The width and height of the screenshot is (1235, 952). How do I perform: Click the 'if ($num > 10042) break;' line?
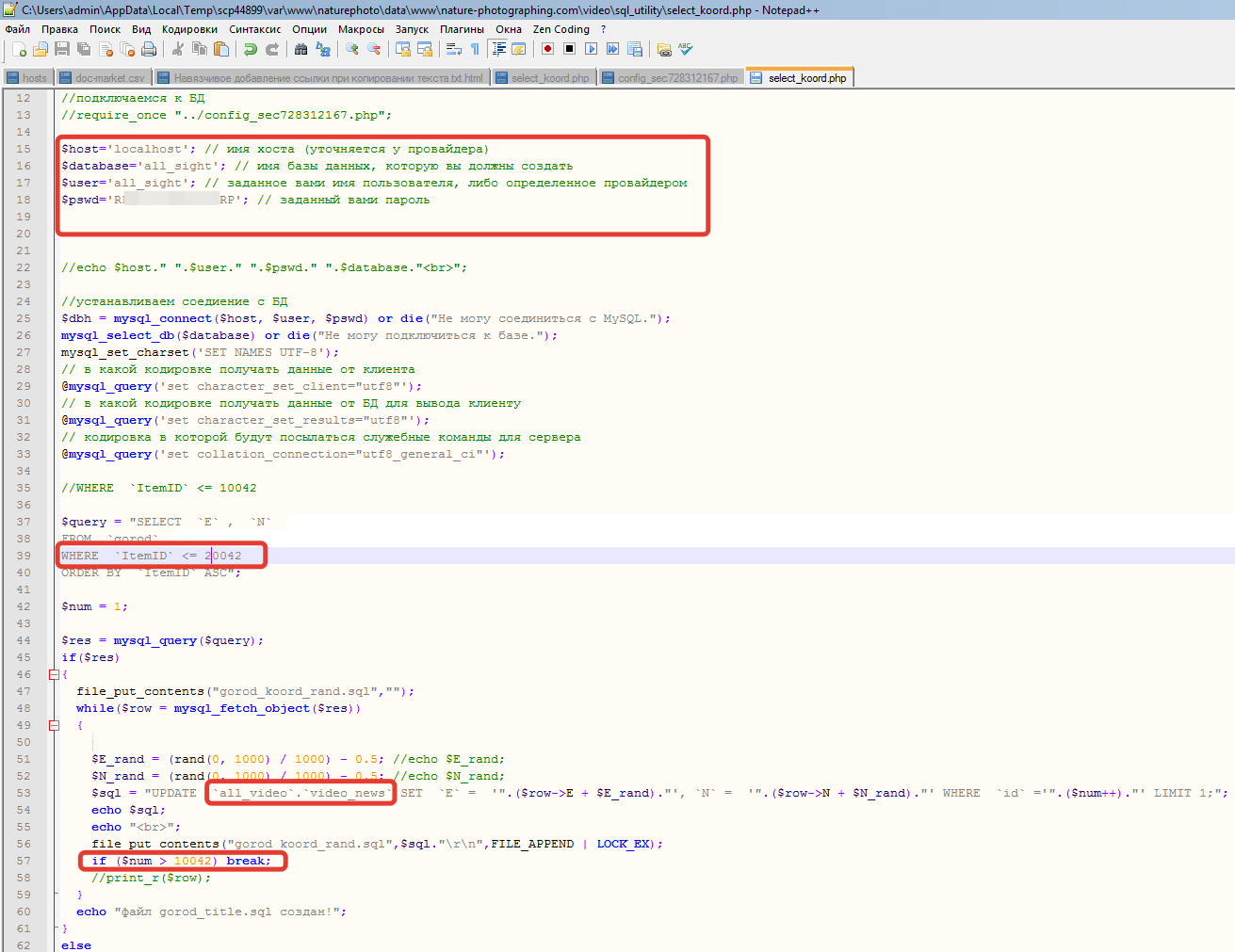coord(181,861)
